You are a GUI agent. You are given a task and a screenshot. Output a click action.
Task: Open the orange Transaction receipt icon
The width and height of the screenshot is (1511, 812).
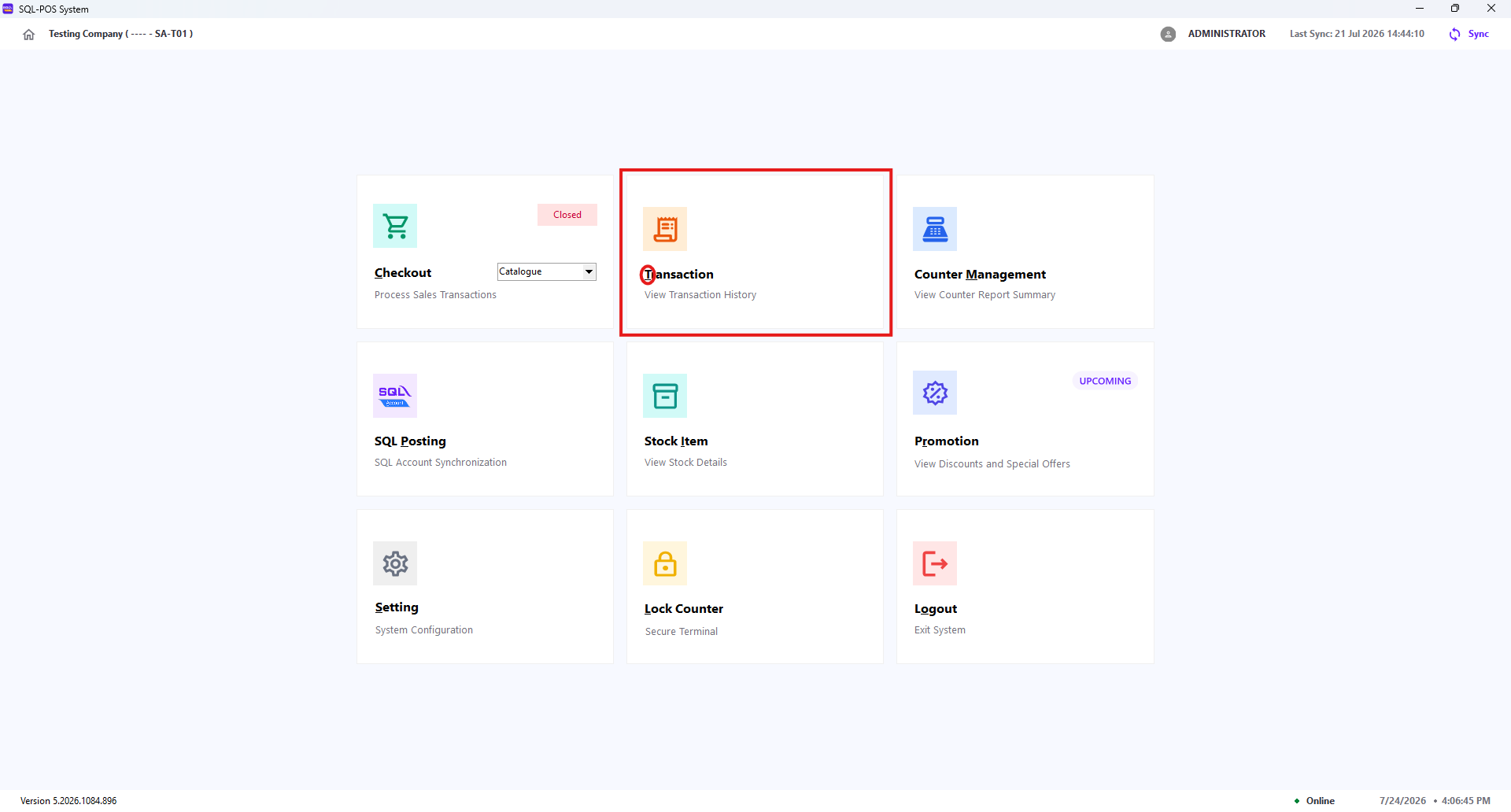(x=665, y=229)
